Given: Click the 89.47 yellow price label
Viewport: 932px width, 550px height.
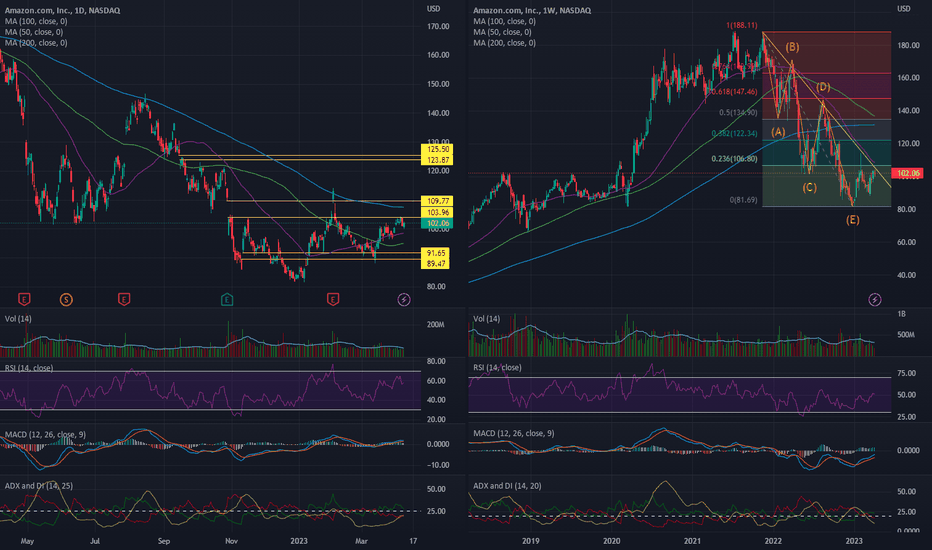Looking at the screenshot, I should tap(435, 263).
